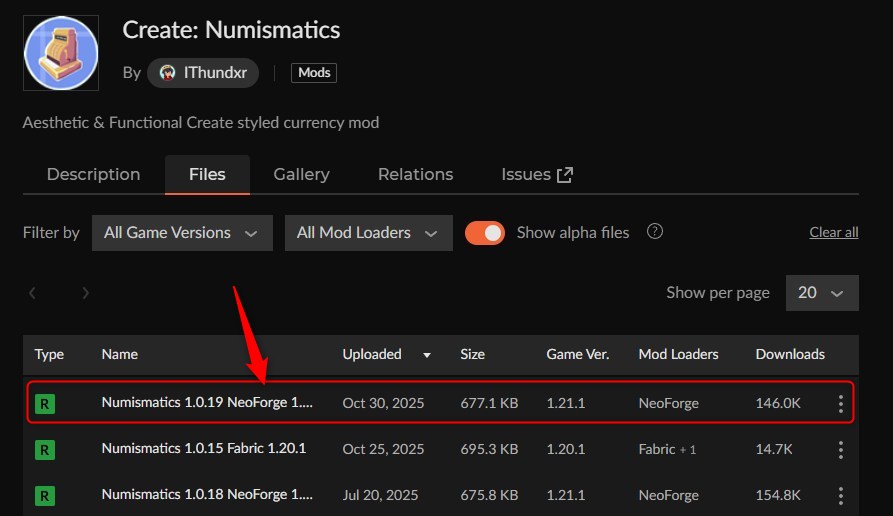Click the 154.8K downloads value

(x=778, y=495)
